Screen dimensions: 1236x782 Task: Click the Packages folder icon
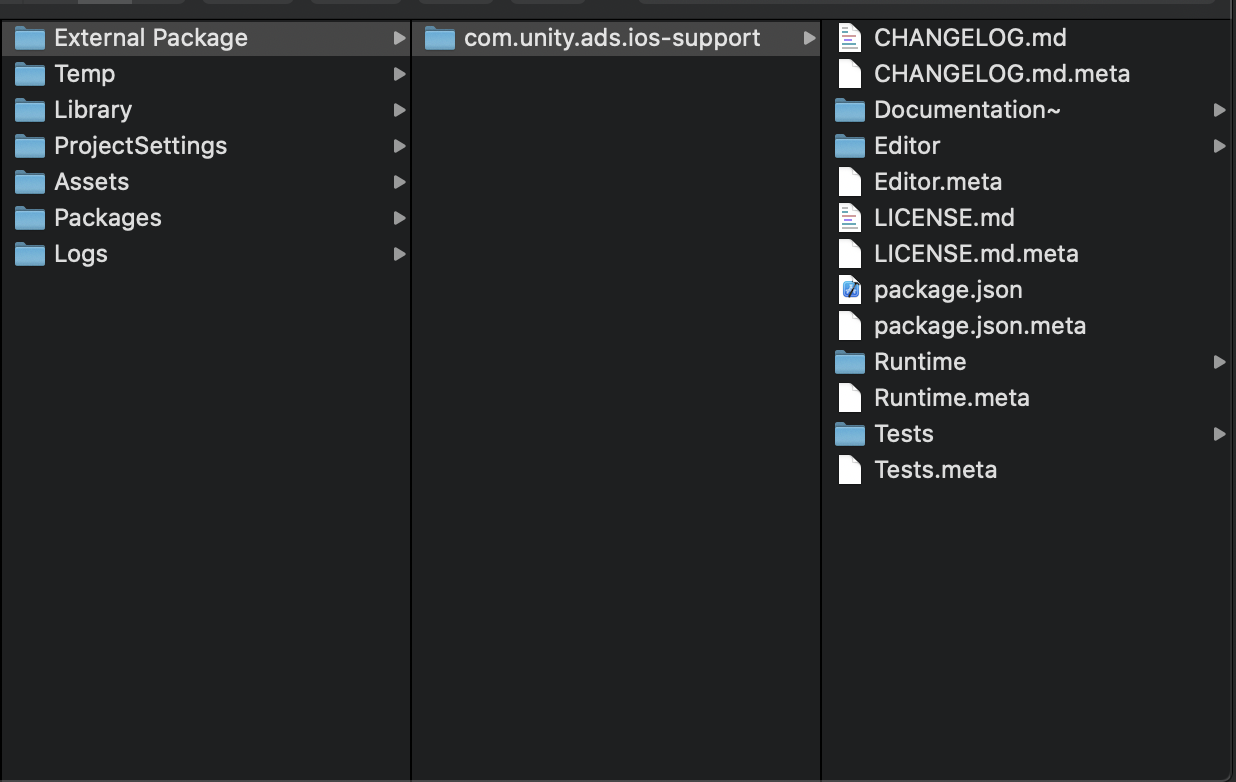30,218
